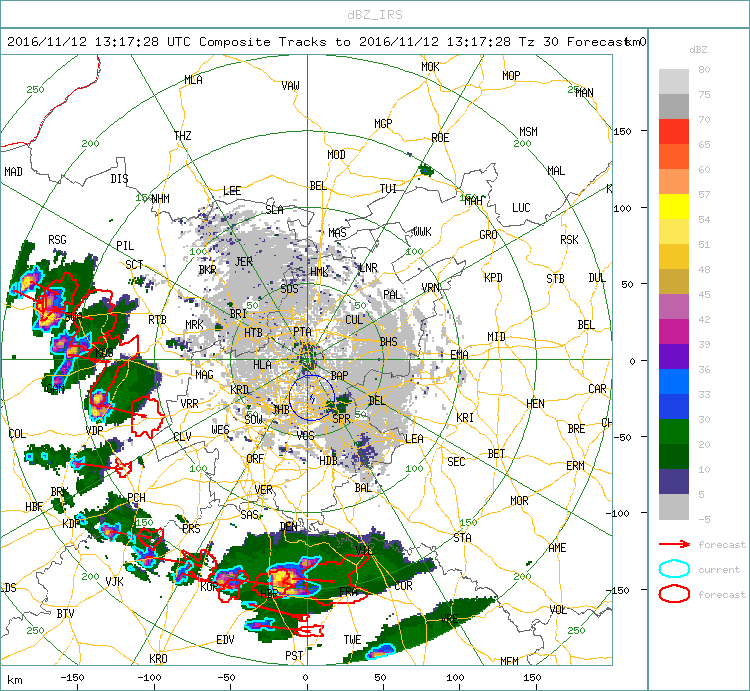Select the ROE station label
This screenshot has width=750, height=691.
pos(440,138)
